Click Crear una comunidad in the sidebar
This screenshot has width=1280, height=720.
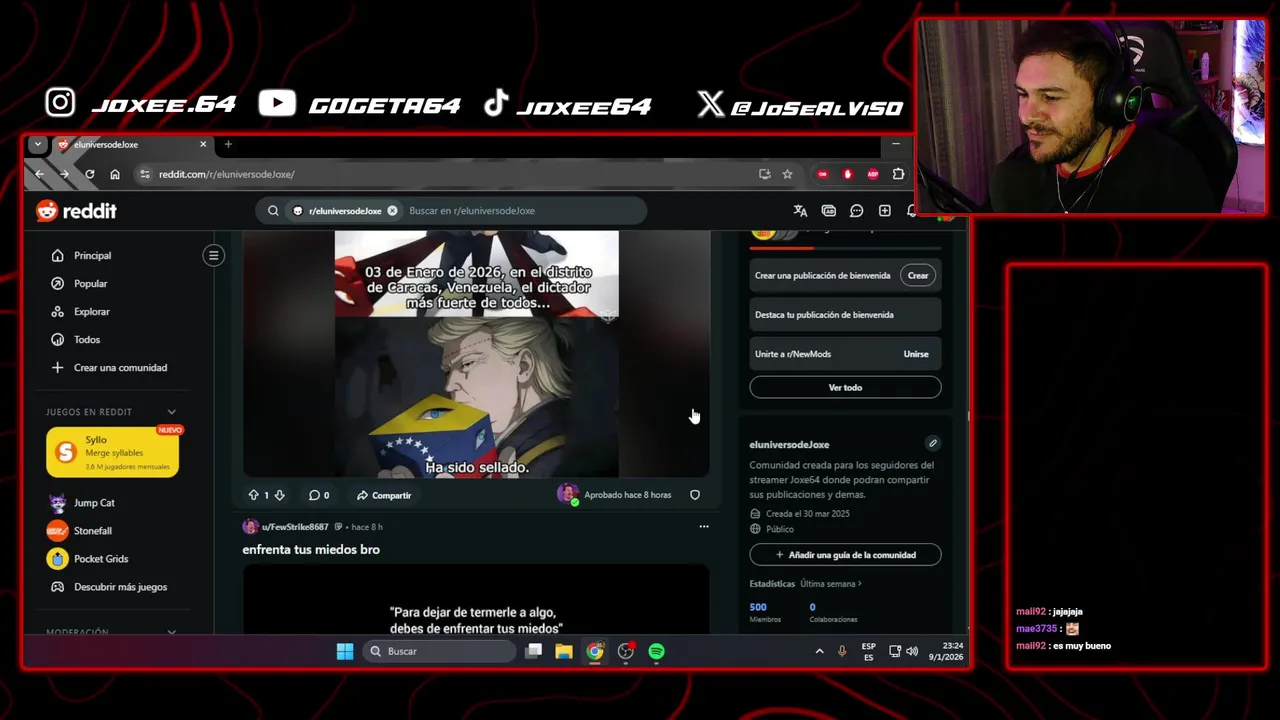click(x=120, y=368)
